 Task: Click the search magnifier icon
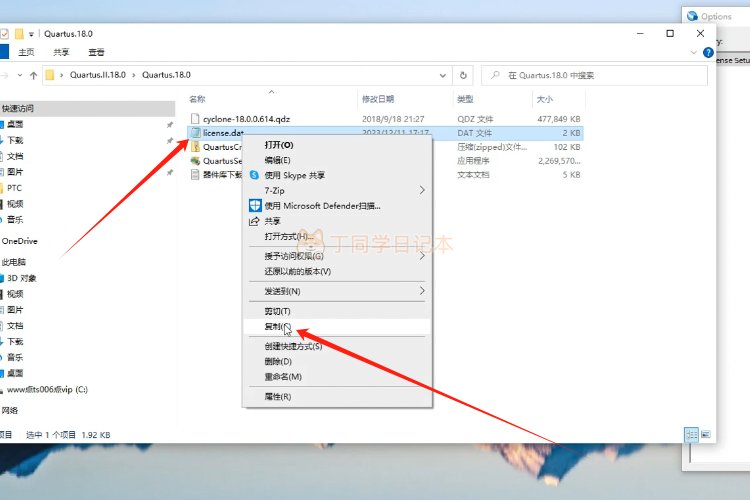coord(495,75)
